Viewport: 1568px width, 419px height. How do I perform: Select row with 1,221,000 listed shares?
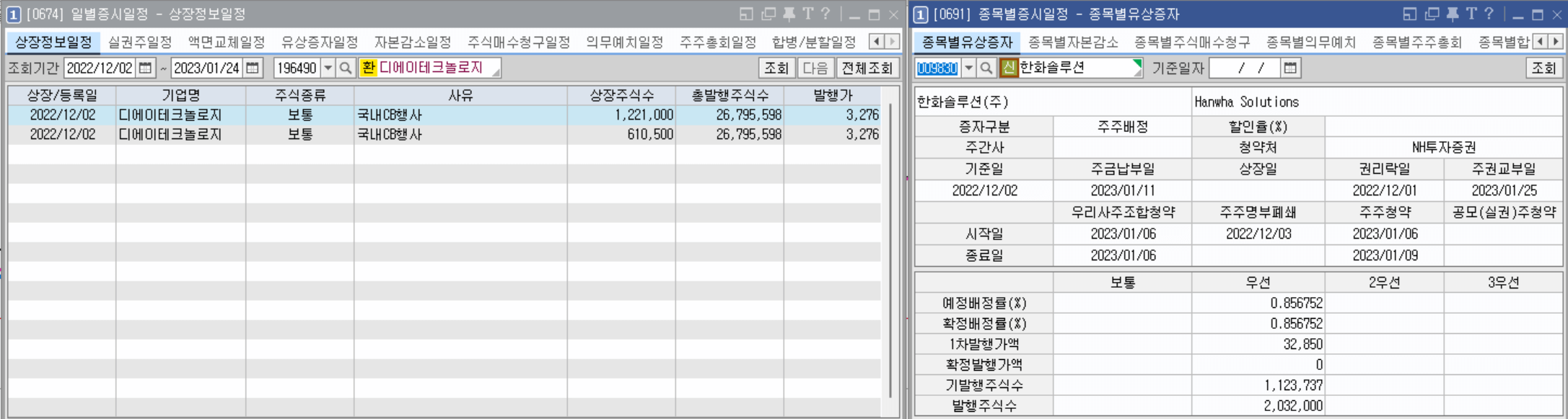(x=444, y=115)
